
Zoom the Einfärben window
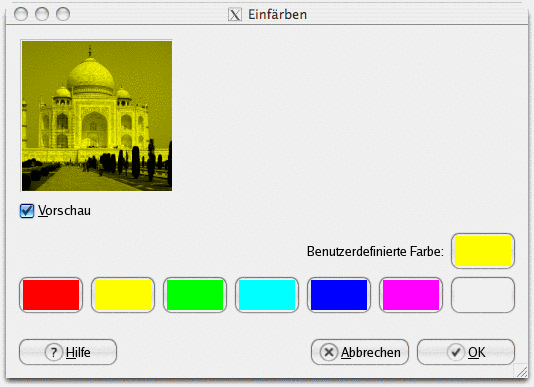click(x=63, y=14)
